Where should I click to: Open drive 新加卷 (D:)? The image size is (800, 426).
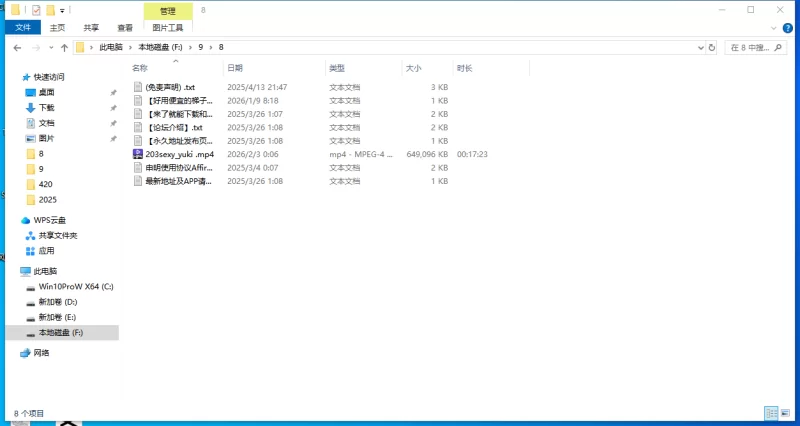click(58, 302)
